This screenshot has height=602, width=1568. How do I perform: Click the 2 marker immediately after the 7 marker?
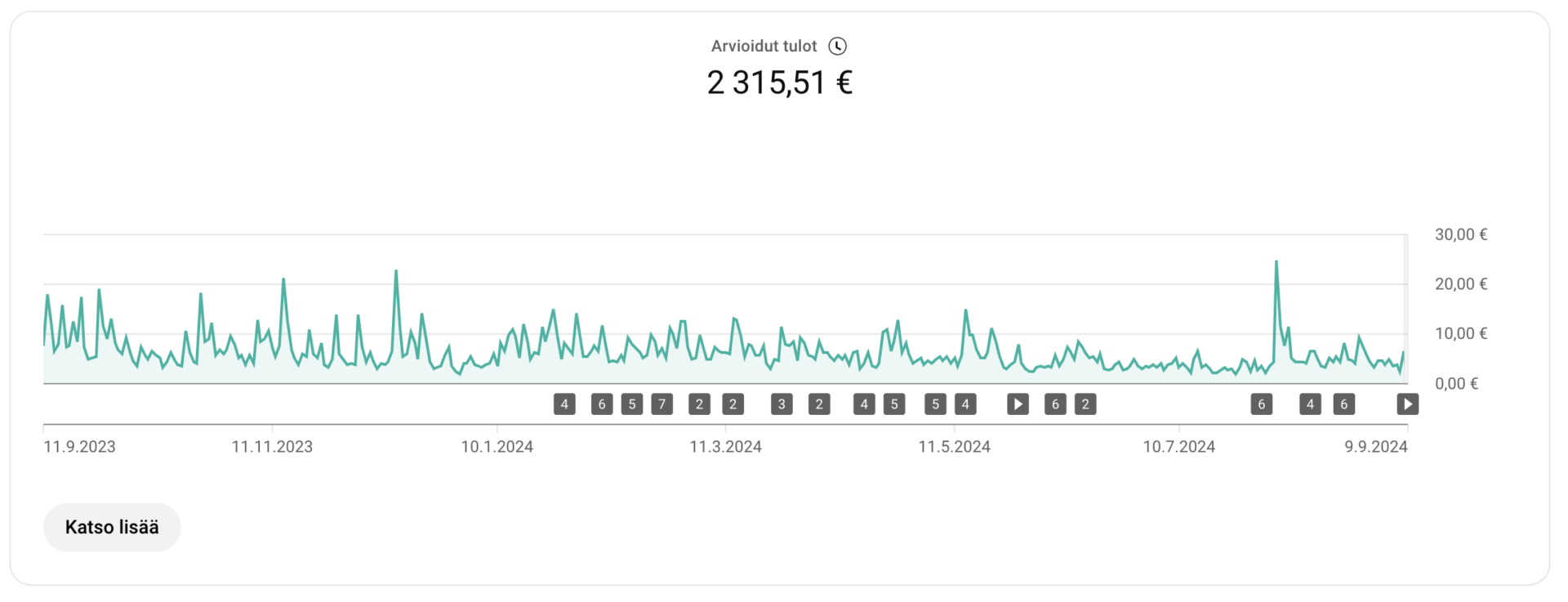699,404
